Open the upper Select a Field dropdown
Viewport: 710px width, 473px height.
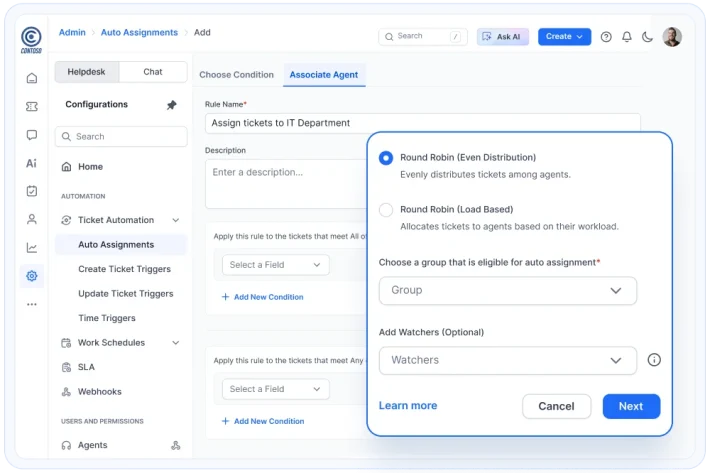point(275,265)
